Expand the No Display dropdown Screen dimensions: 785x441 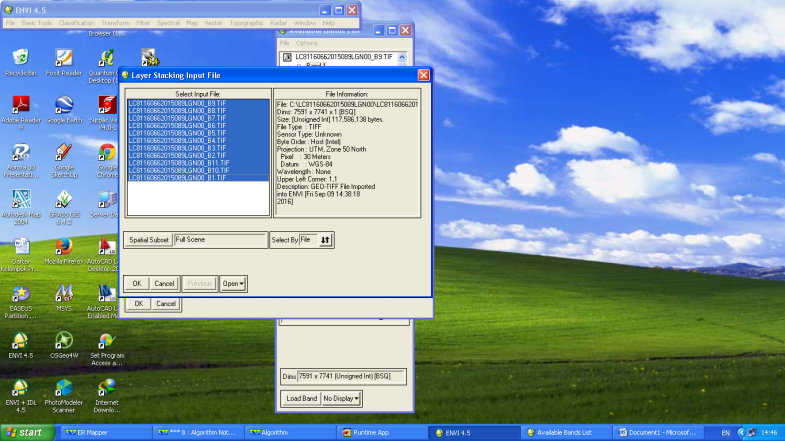341,398
